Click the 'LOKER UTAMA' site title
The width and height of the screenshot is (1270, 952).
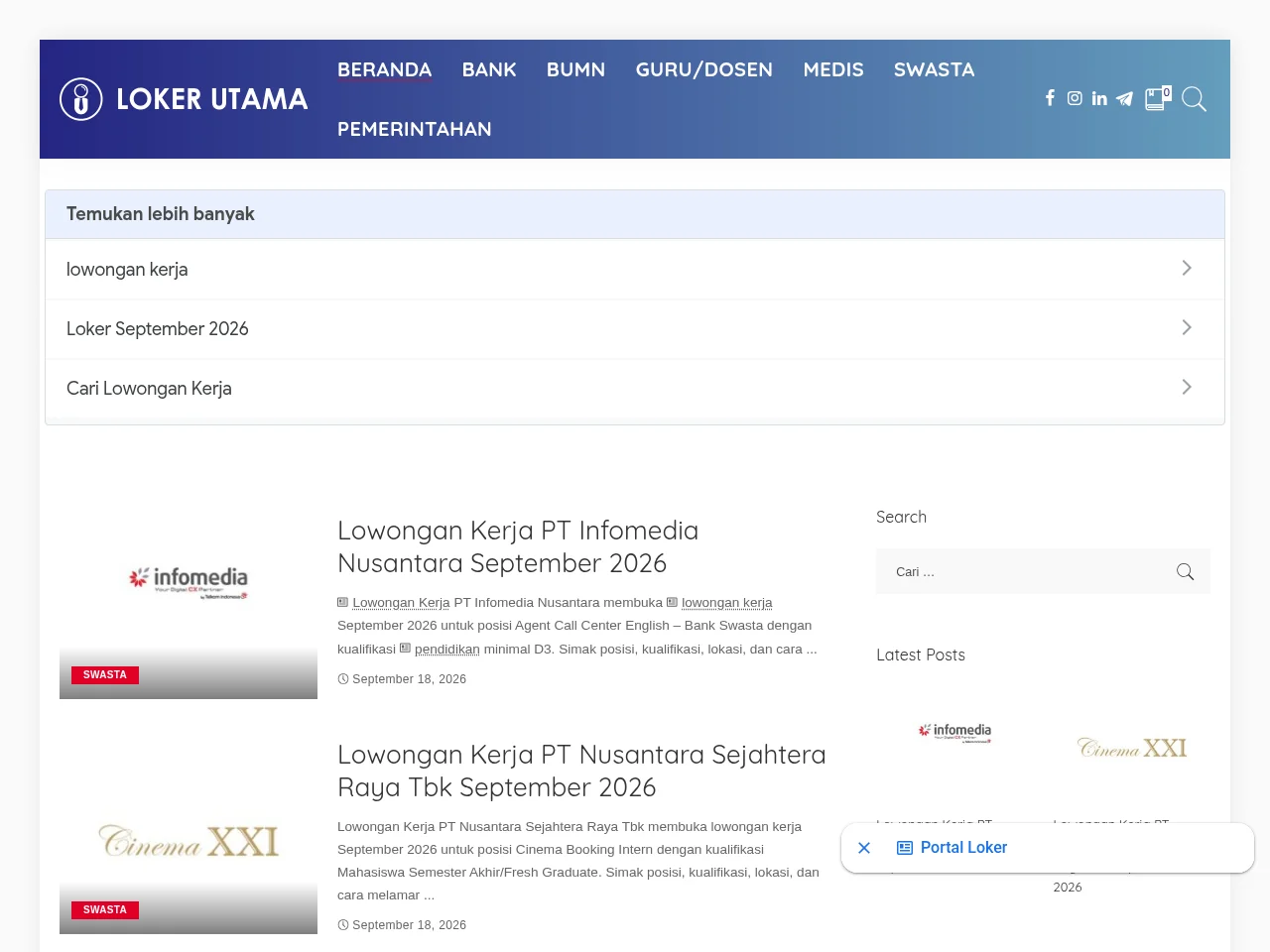(212, 99)
